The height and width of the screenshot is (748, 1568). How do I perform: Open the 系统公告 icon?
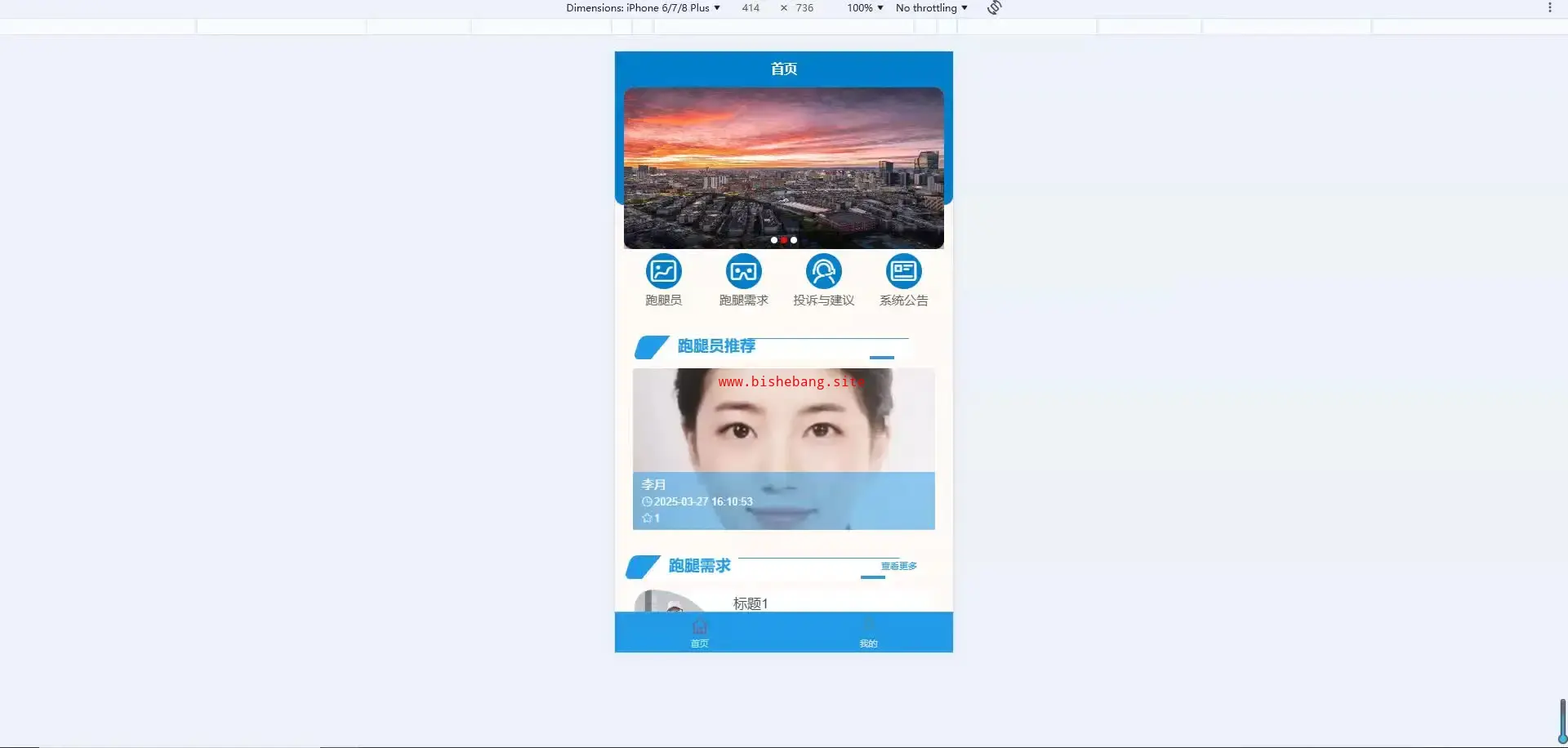[x=903, y=272]
